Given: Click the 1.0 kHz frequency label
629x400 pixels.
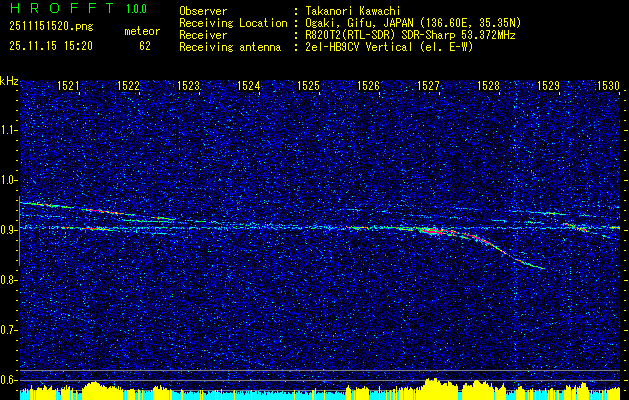Looking at the screenshot, I should [x=8, y=180].
